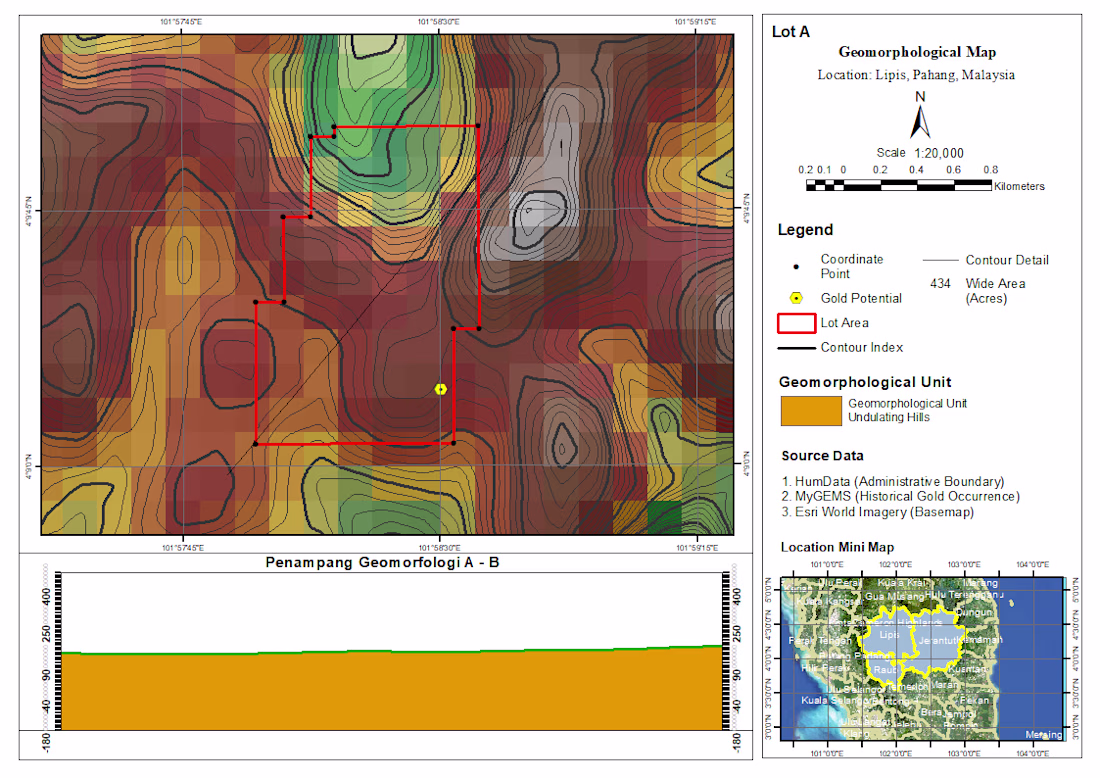The width and height of the screenshot is (1100, 778).
Task: Click the Lipis region on mini map
Action: point(888,634)
